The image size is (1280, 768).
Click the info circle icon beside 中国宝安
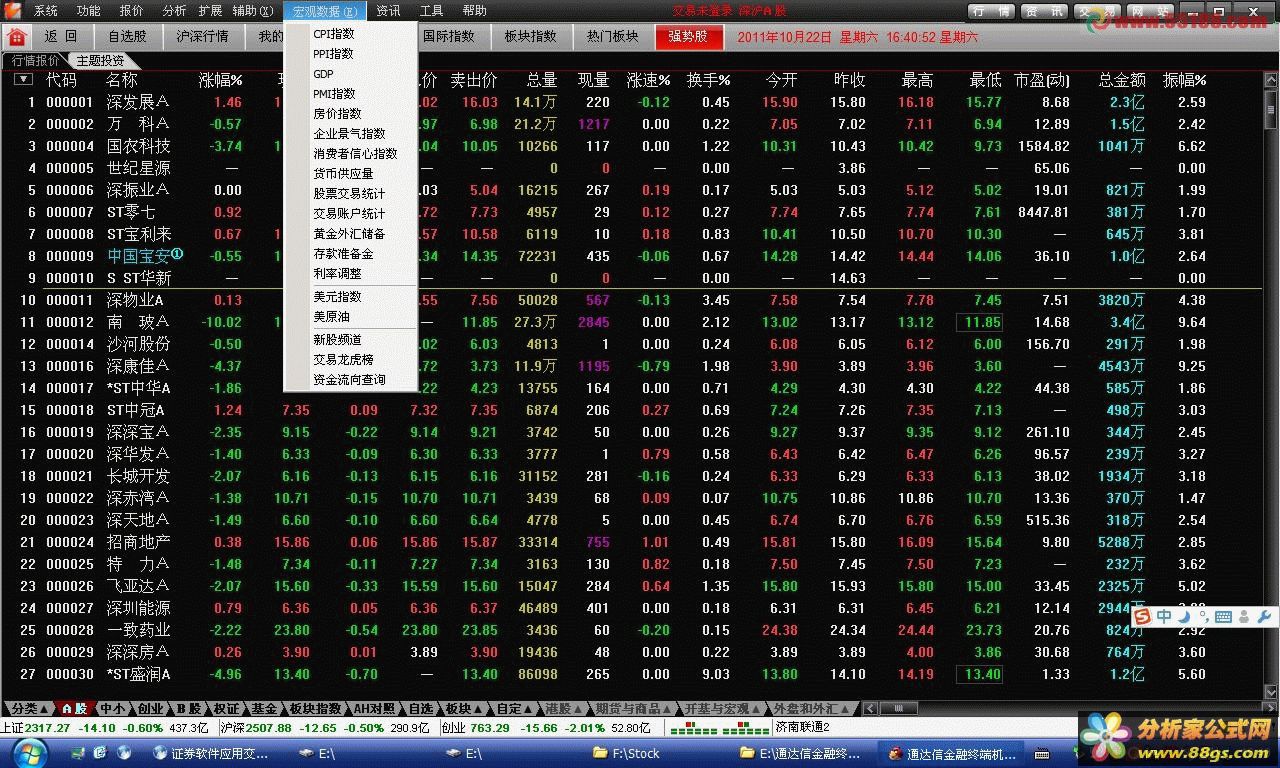click(177, 254)
